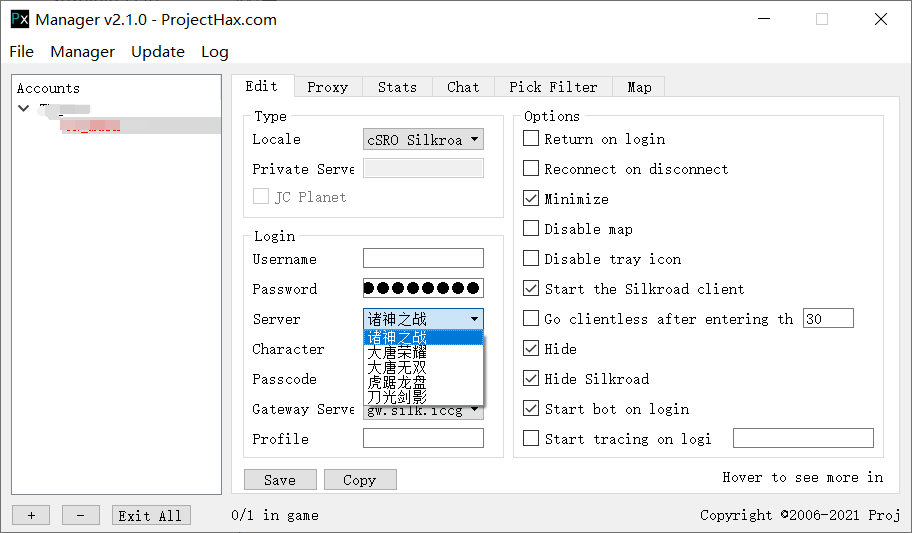This screenshot has height=533, width=912.
Task: Toggle Reconnect on disconnect checkbox
Action: pos(531,169)
